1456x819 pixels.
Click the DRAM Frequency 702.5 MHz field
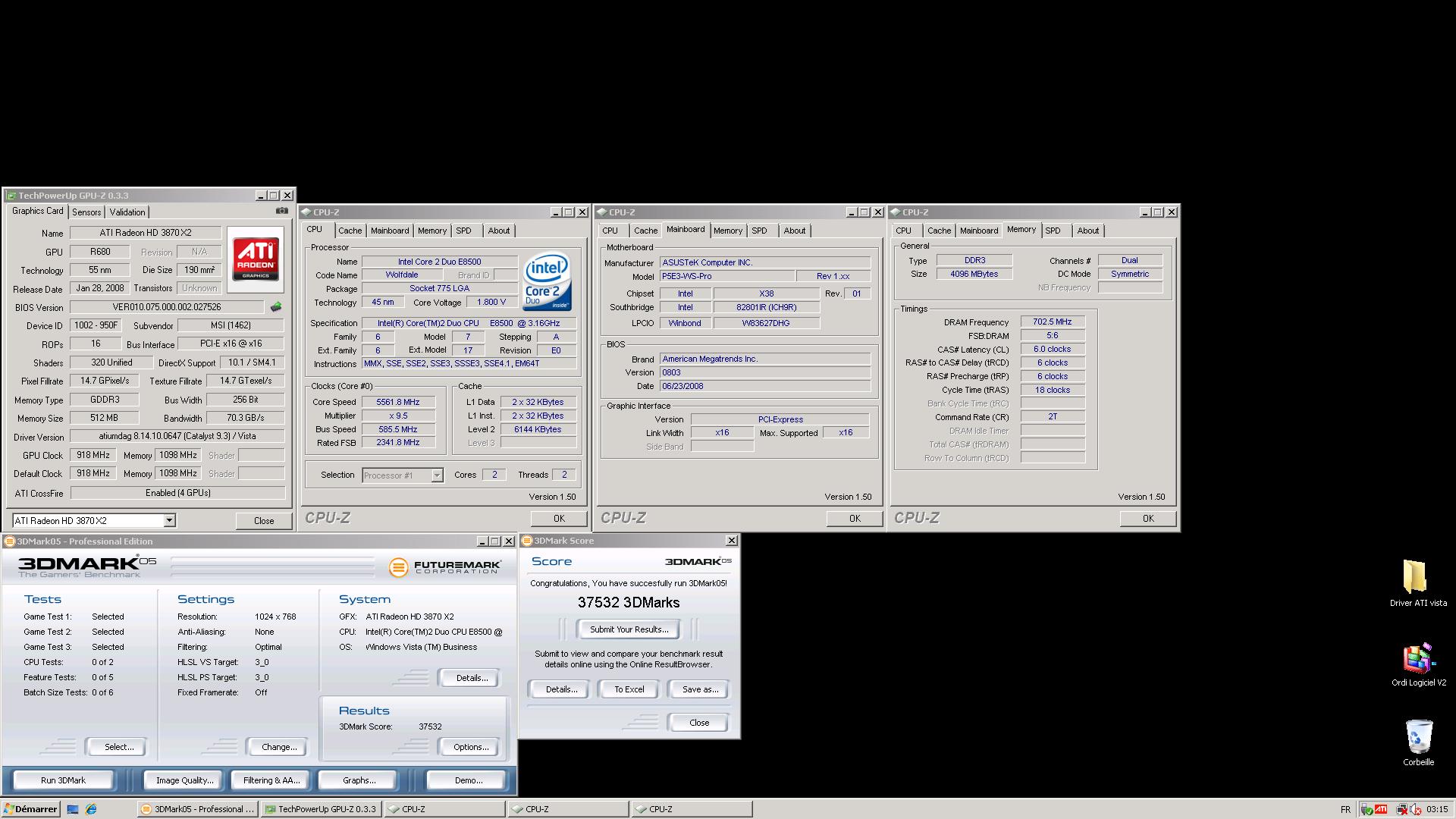[1053, 322]
